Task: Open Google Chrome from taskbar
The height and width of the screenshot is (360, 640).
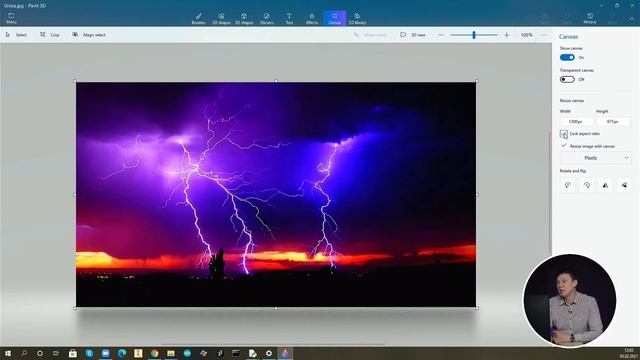Action: (x=154, y=353)
